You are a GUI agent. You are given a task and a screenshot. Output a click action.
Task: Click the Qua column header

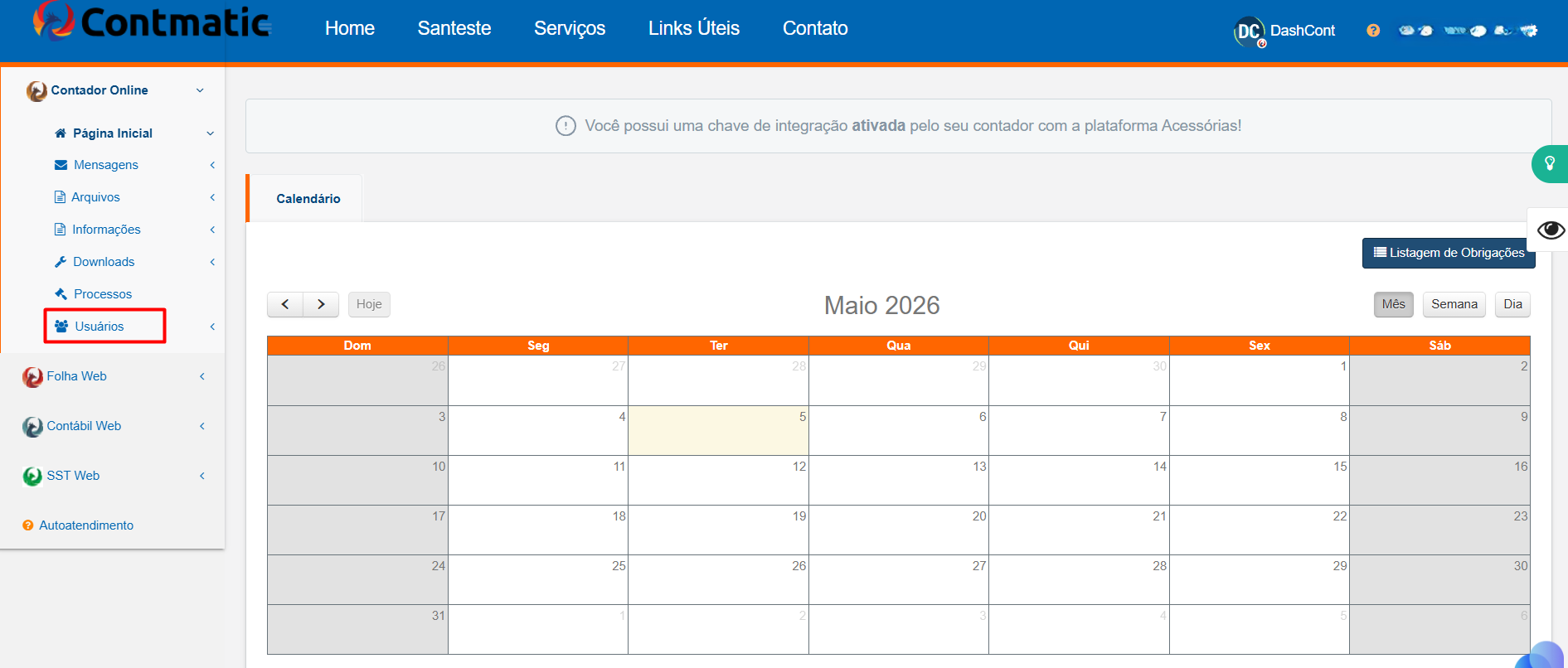(x=899, y=346)
